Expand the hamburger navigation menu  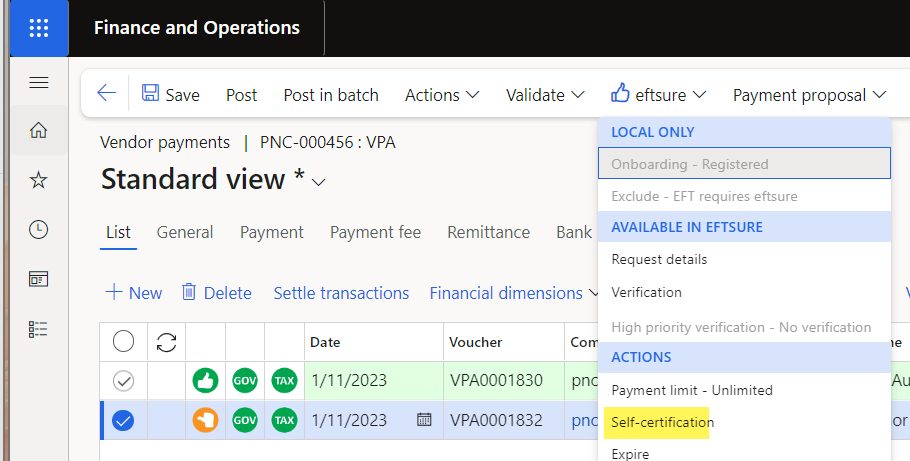tap(39, 82)
